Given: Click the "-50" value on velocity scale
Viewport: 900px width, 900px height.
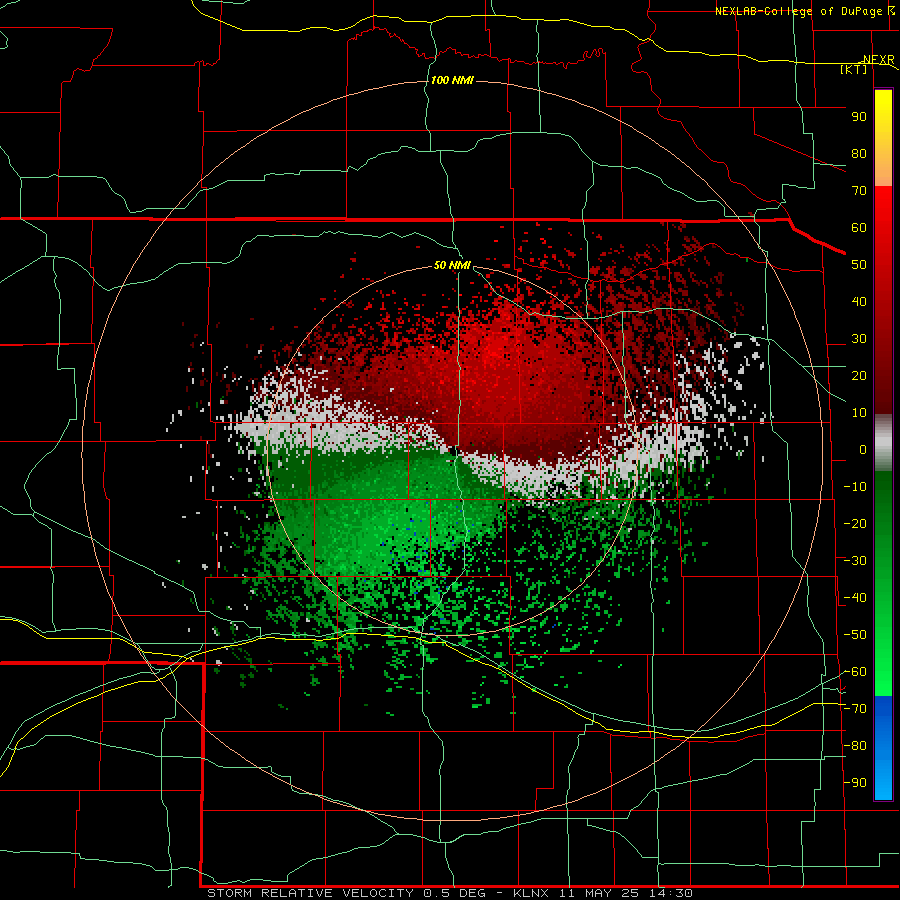Looking at the screenshot, I should tap(855, 635).
